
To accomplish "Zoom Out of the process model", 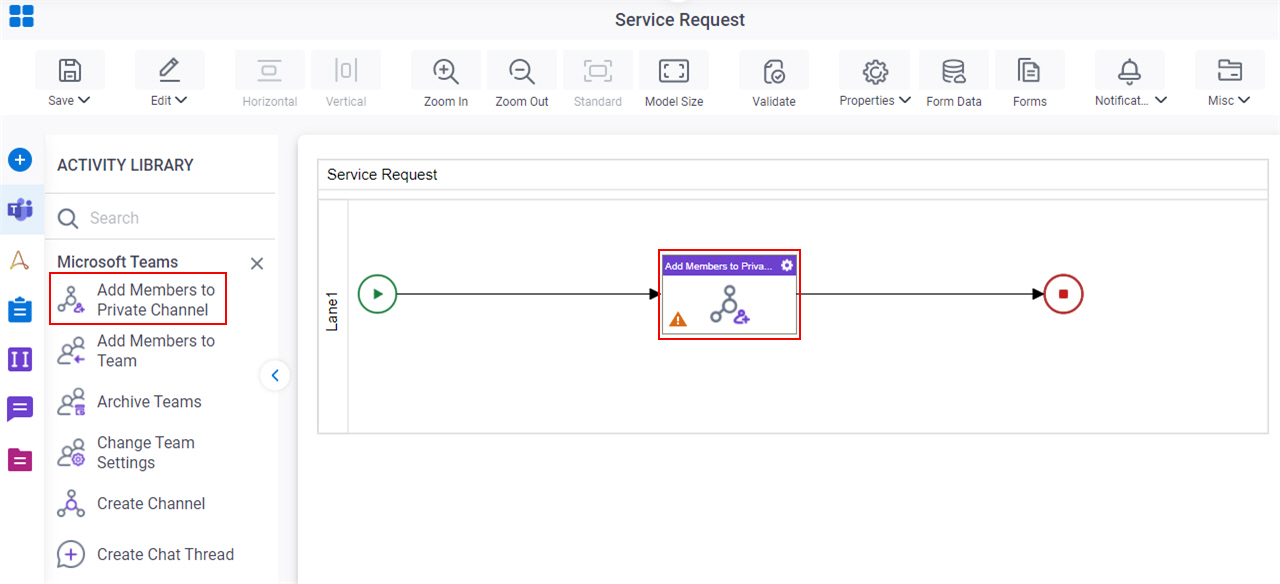I will (x=521, y=71).
